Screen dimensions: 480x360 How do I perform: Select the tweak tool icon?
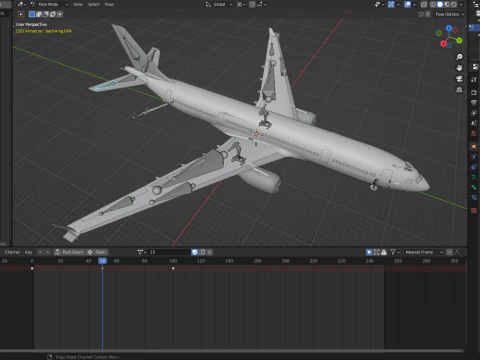pos(21,14)
